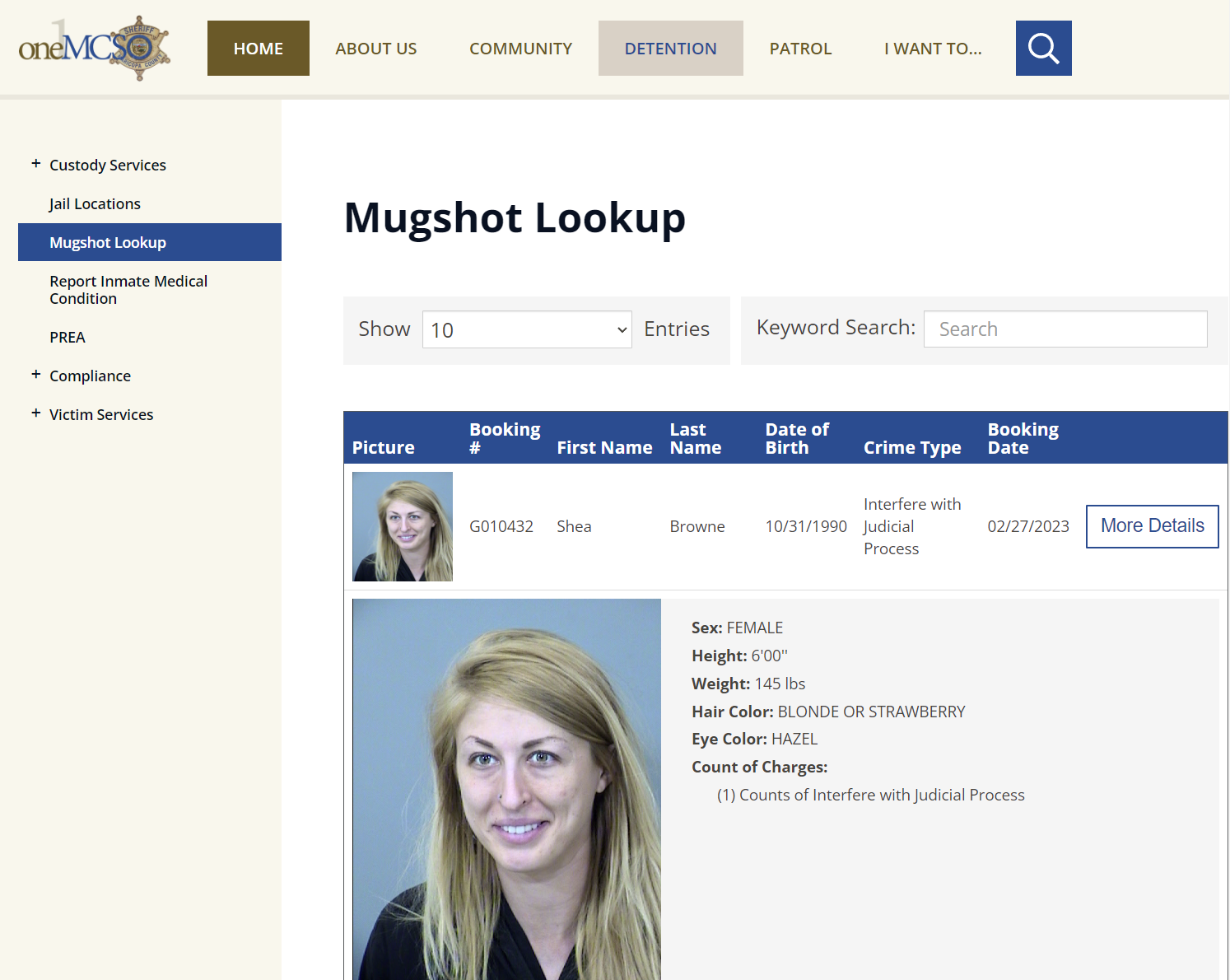Viewport: 1230px width, 980px height.
Task: Click booking number G010432
Action: click(x=501, y=526)
